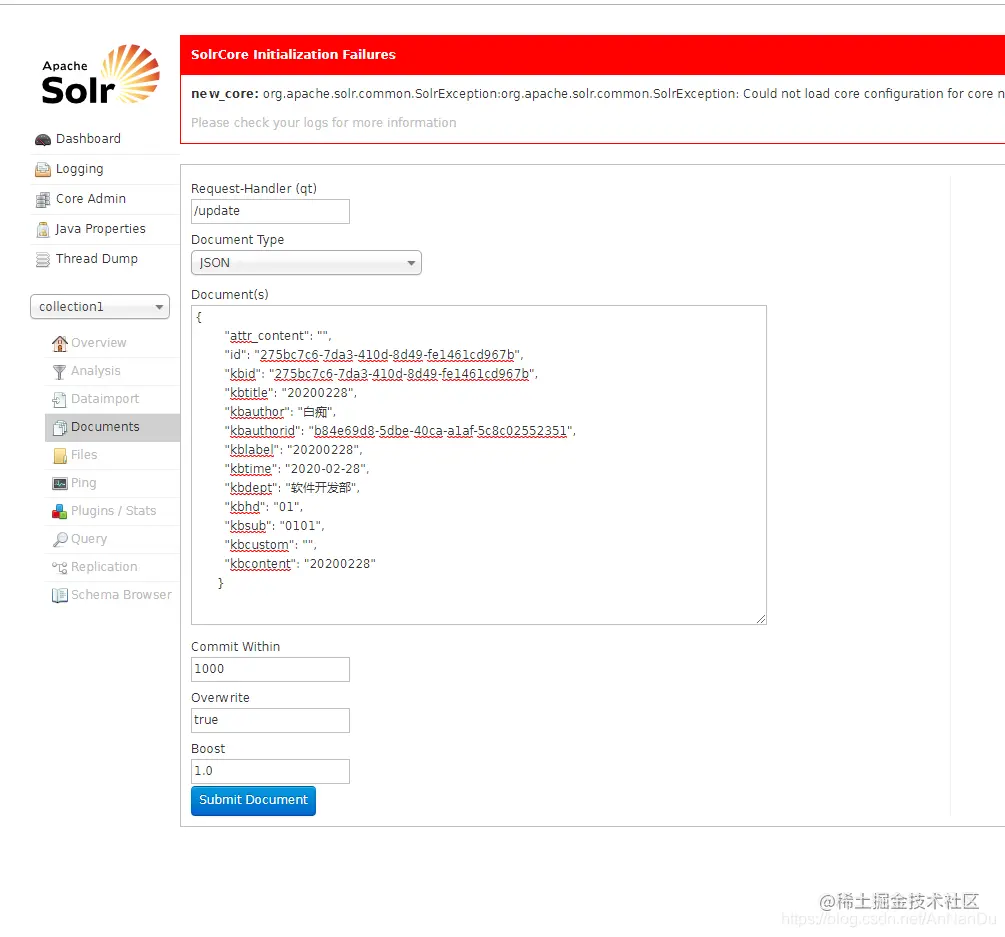
Task: Open the Dataimport section
Action: coord(105,399)
